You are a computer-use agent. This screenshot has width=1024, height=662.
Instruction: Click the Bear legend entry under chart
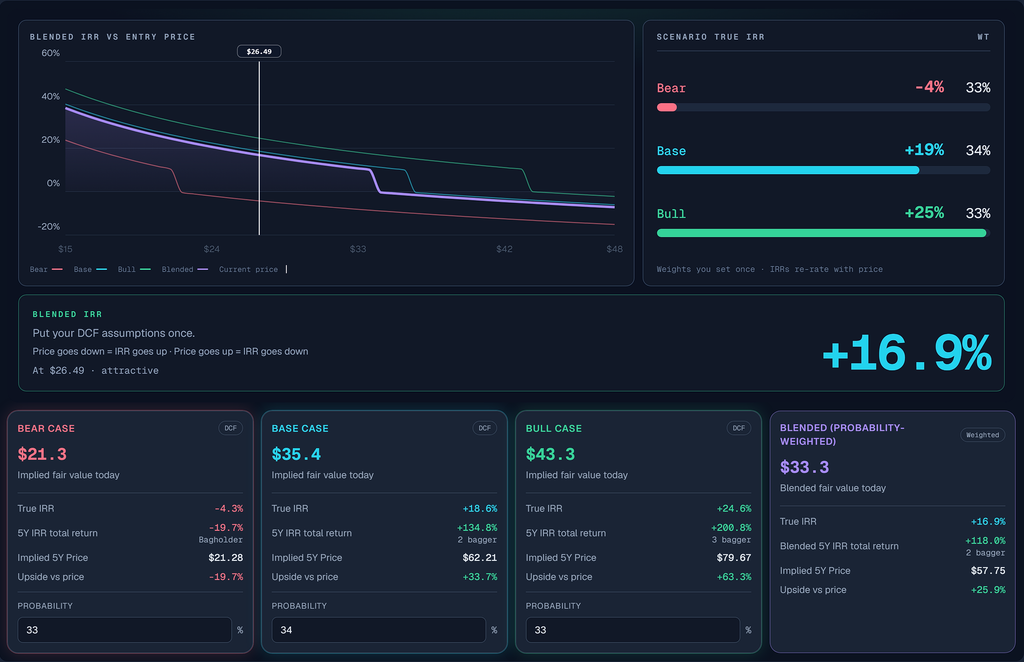[x=46, y=269]
